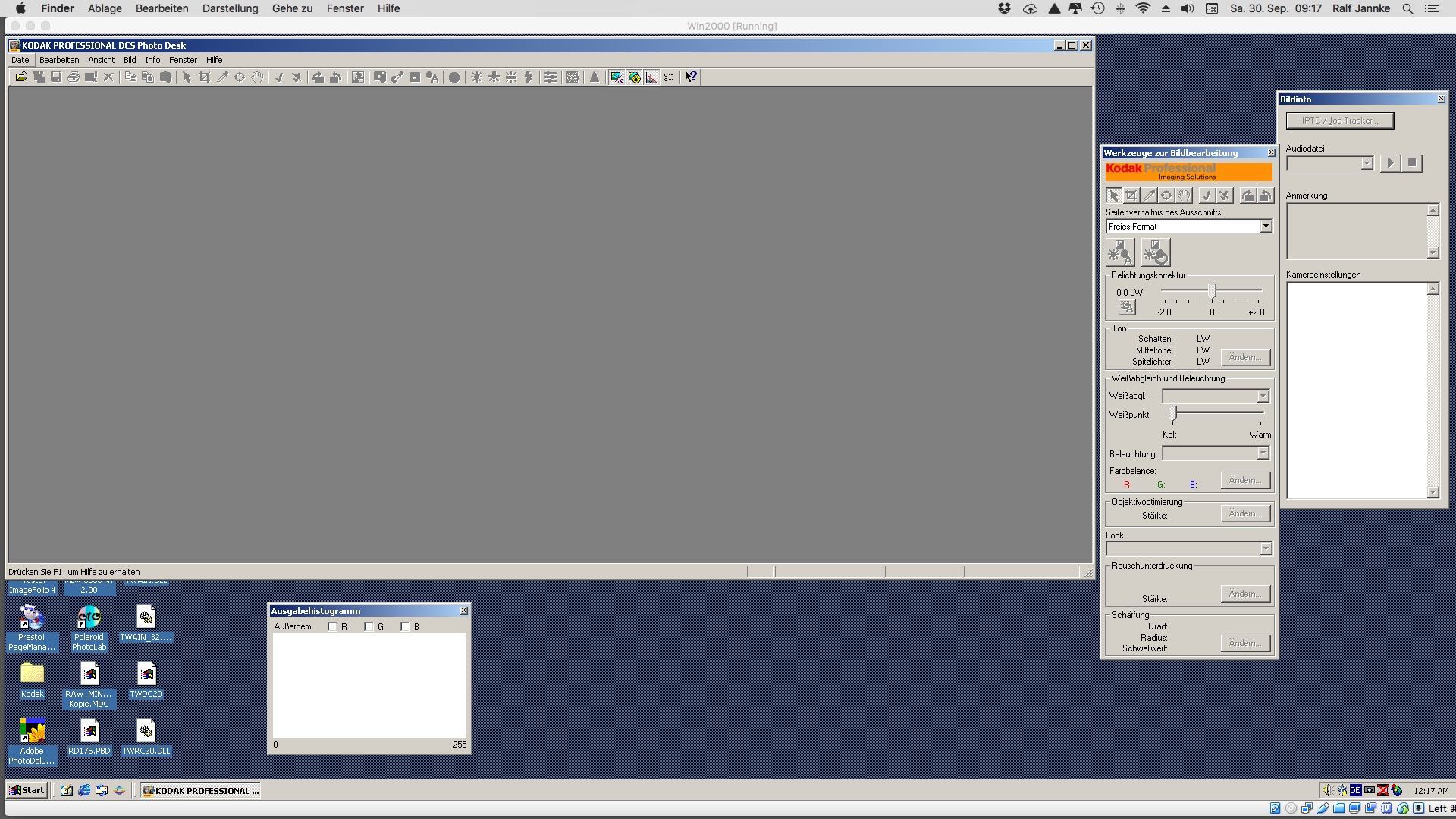
Task: Click the histogram chart icon in main toolbar
Action: 651,77
